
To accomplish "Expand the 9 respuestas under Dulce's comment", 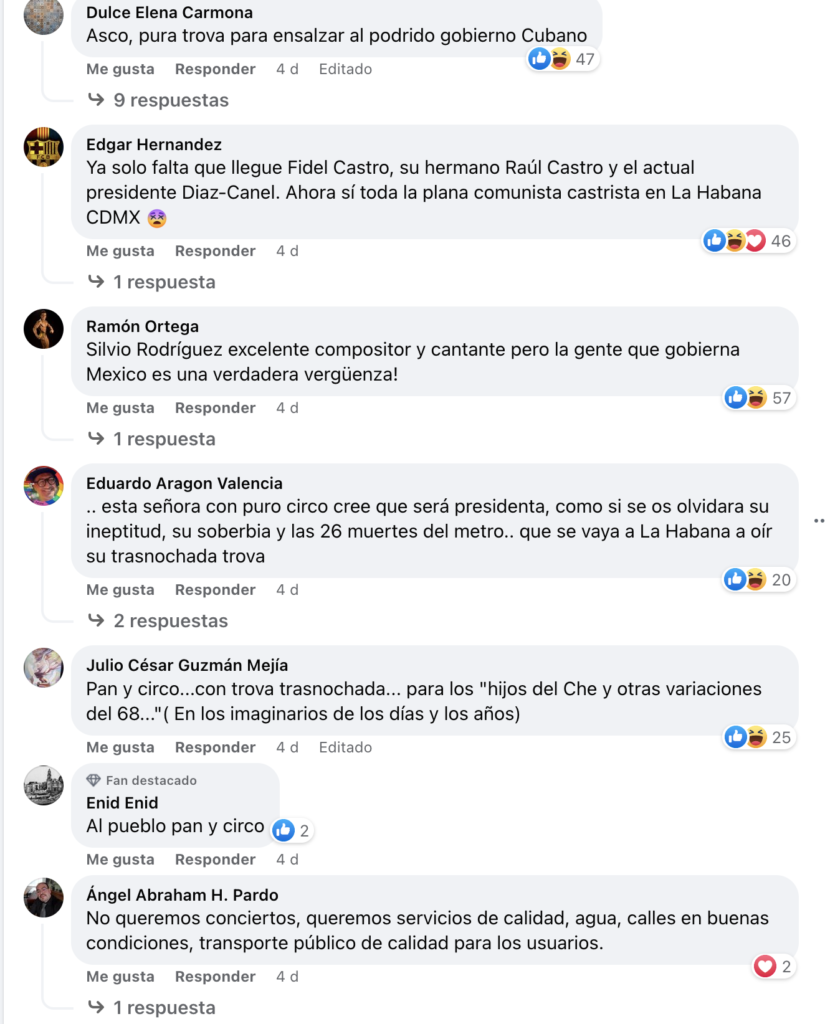I will (x=159, y=100).
